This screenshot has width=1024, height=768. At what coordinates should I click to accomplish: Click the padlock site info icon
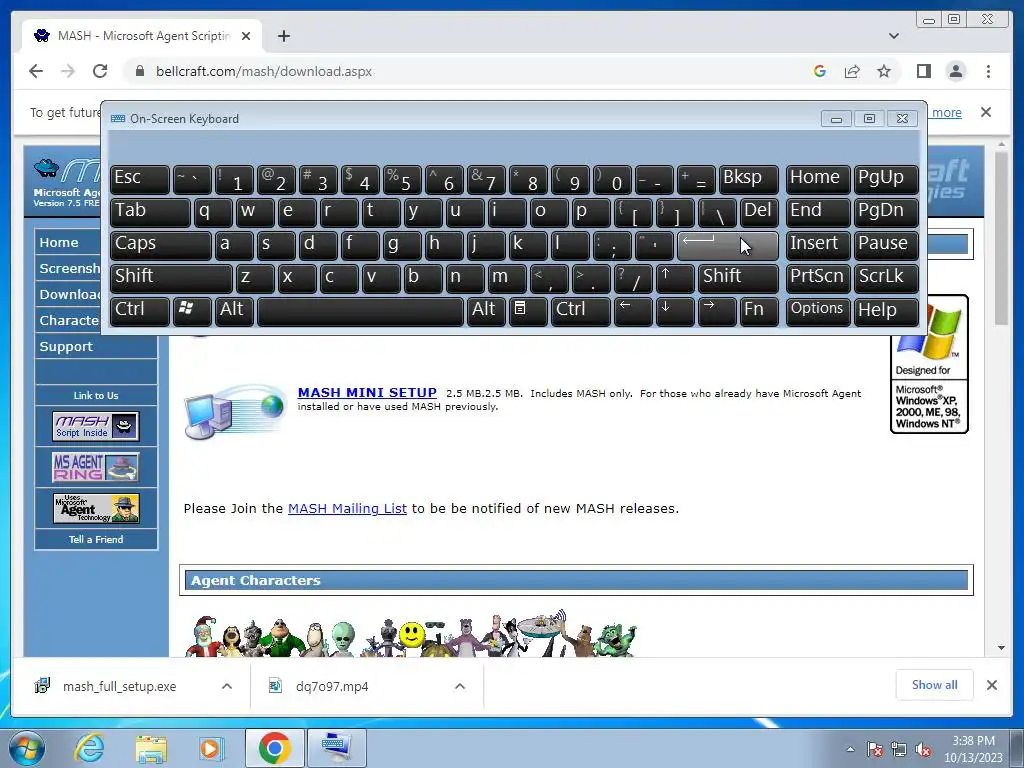click(139, 71)
